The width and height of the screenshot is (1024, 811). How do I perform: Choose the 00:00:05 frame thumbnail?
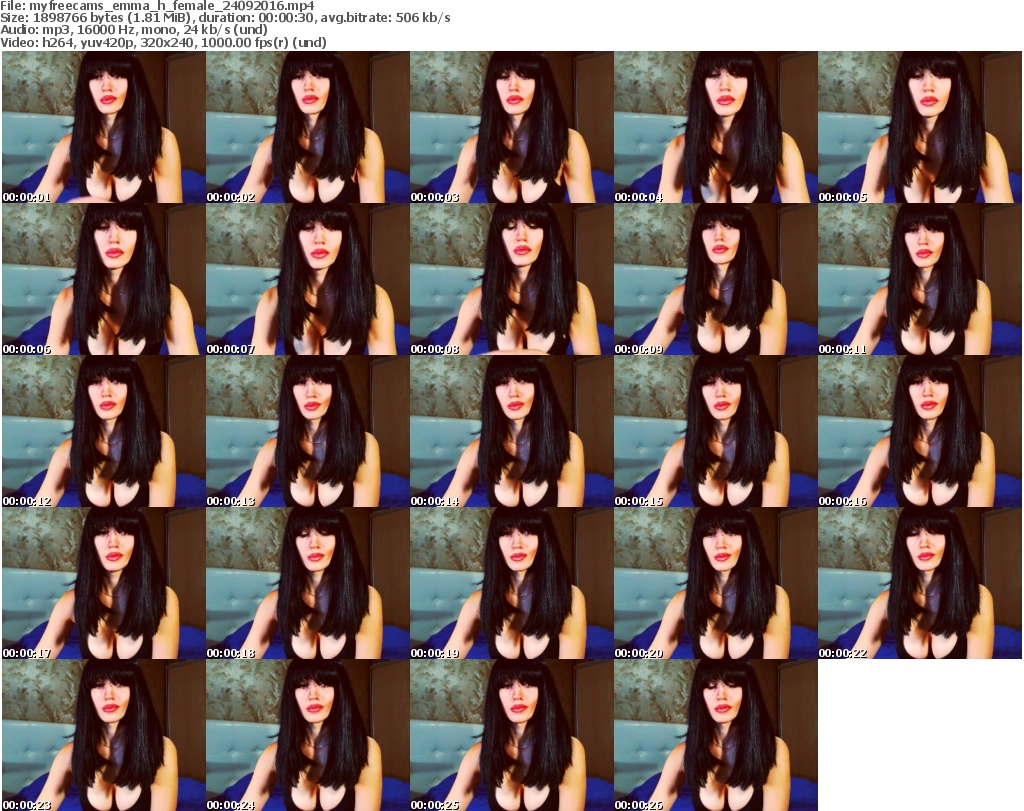920,127
